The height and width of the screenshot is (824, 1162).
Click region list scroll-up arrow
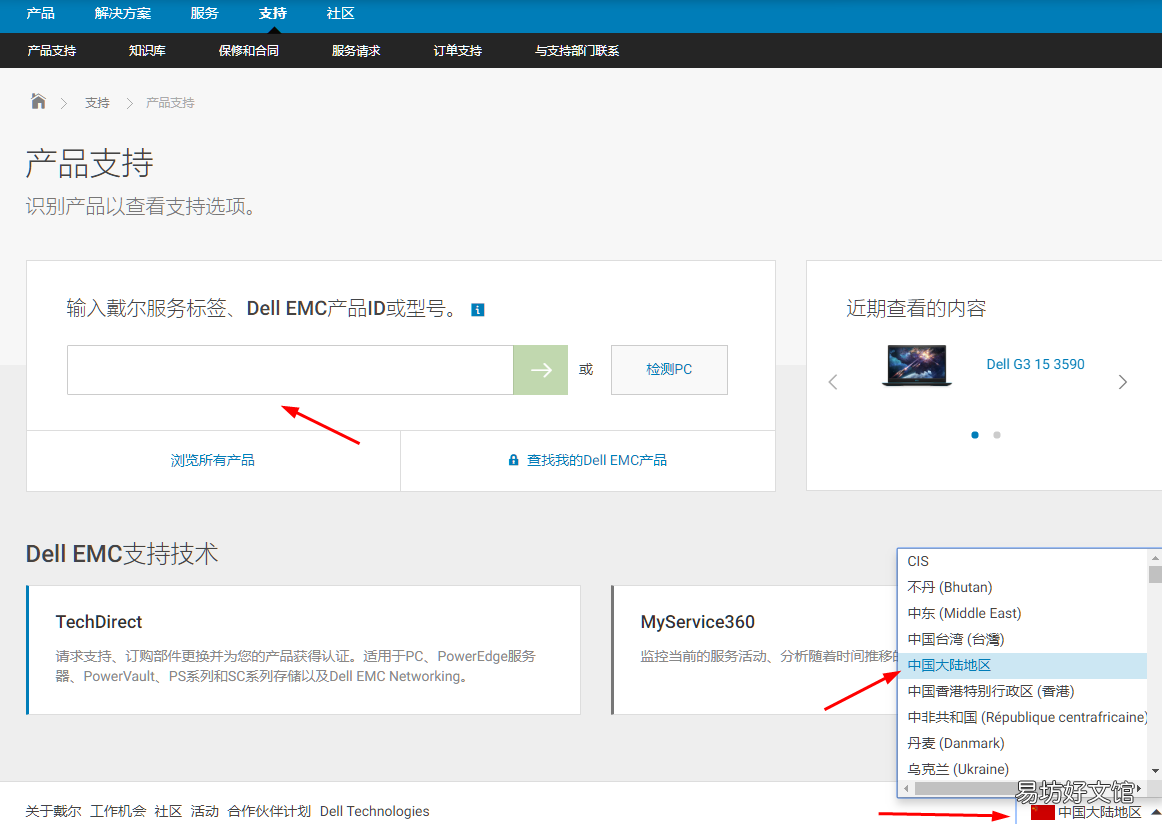1155,557
